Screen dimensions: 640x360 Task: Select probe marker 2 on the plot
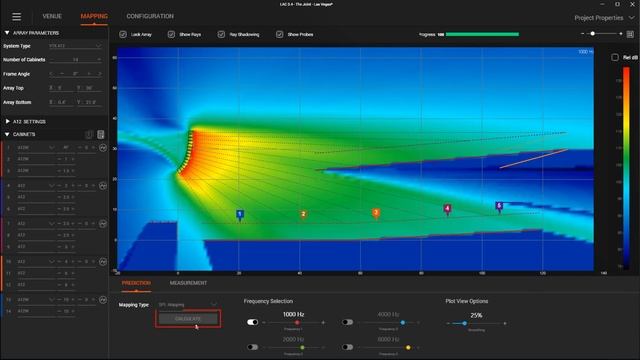coord(303,215)
